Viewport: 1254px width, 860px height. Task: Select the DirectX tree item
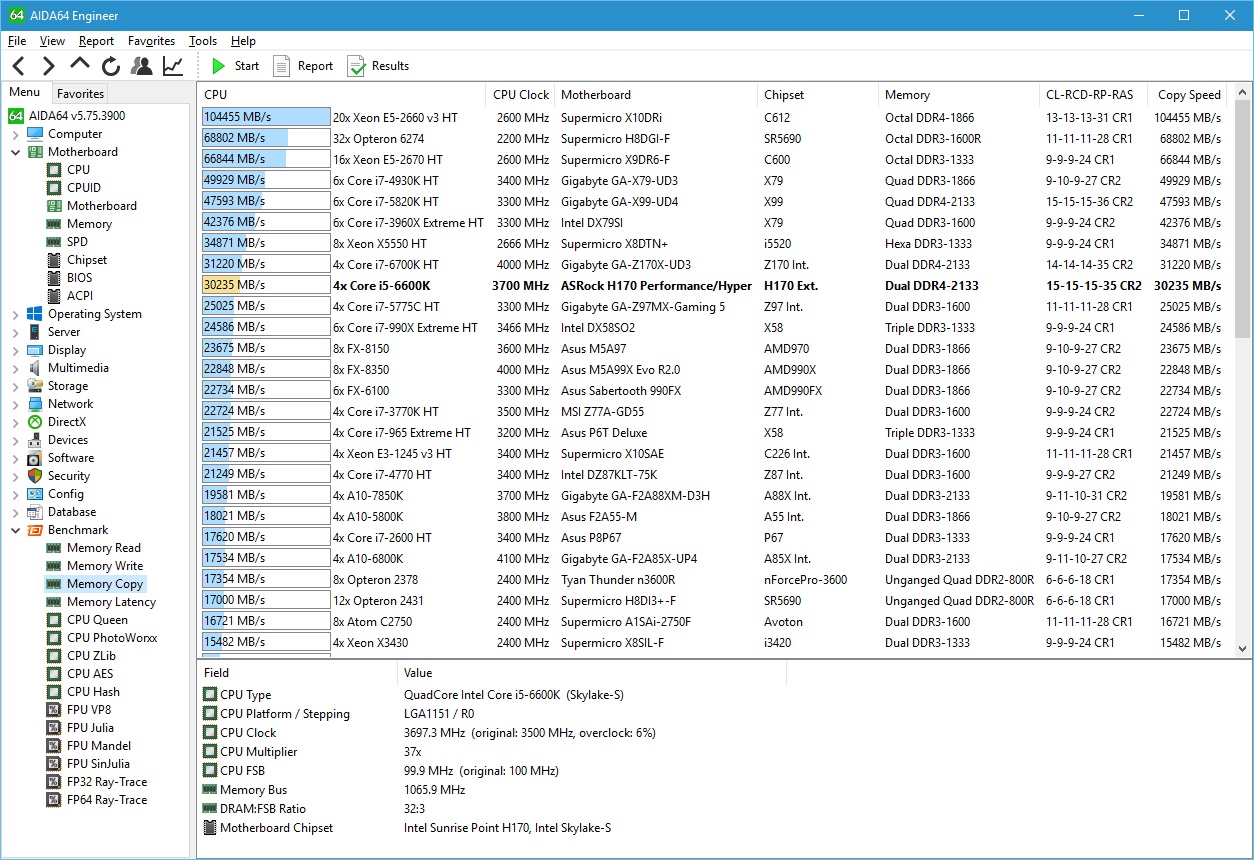coord(67,422)
